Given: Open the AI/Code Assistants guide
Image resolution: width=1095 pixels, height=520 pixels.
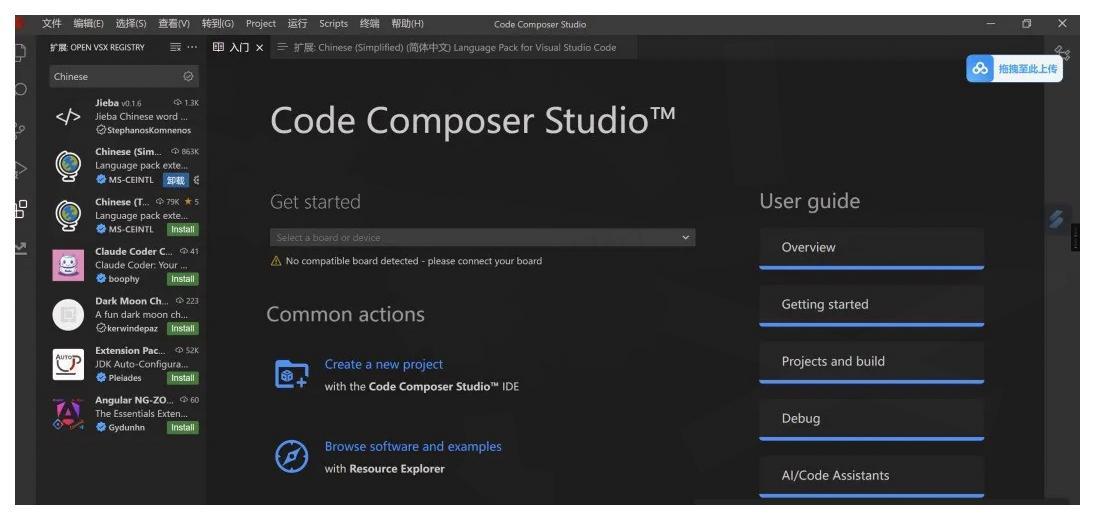Looking at the screenshot, I should click(872, 477).
